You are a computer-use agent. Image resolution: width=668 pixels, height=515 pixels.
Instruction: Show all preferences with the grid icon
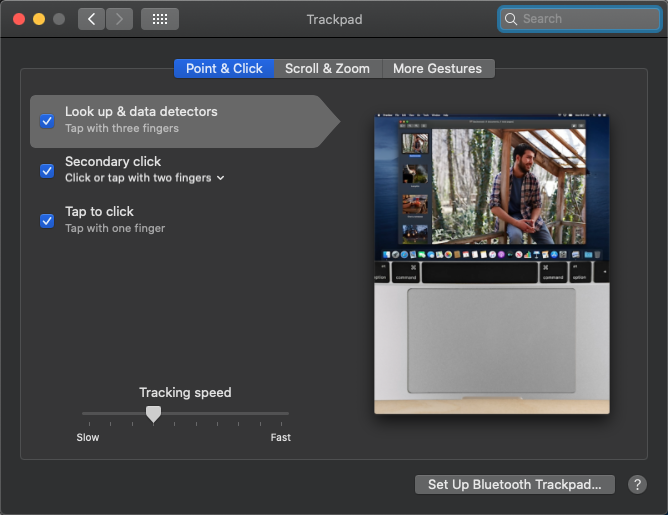tap(160, 19)
